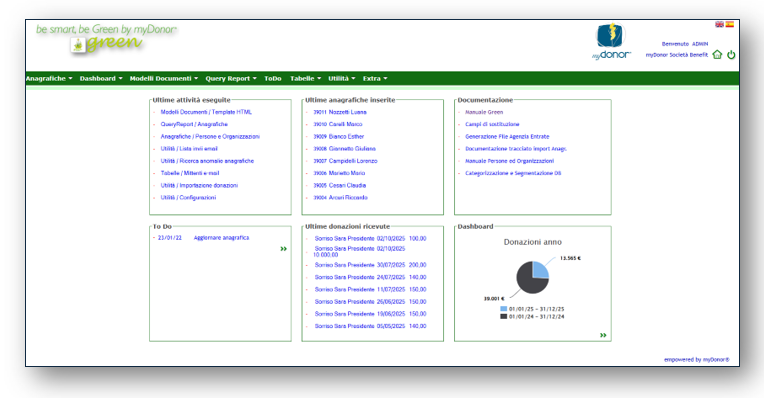764x398 pixels.
Task: Open the Manuale Green document
Action: [484, 112]
